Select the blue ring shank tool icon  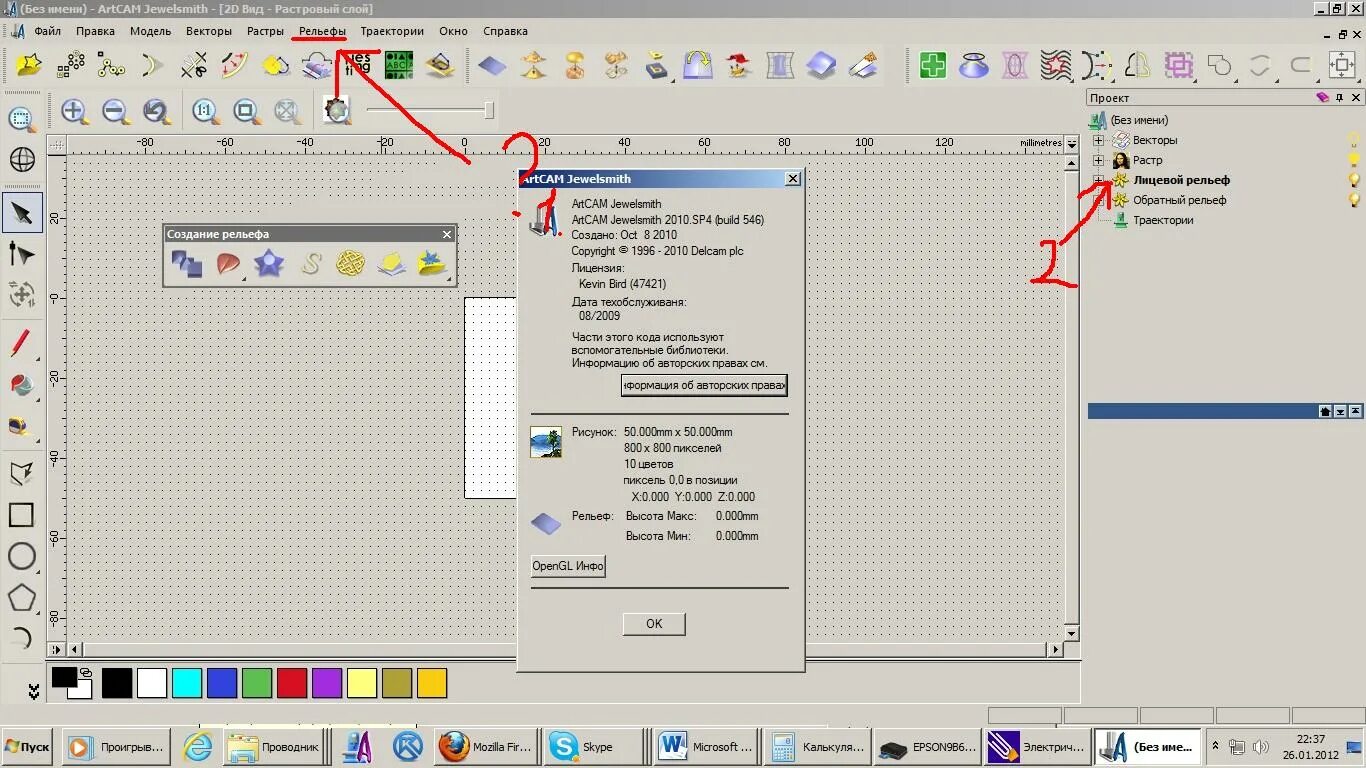tap(974, 66)
